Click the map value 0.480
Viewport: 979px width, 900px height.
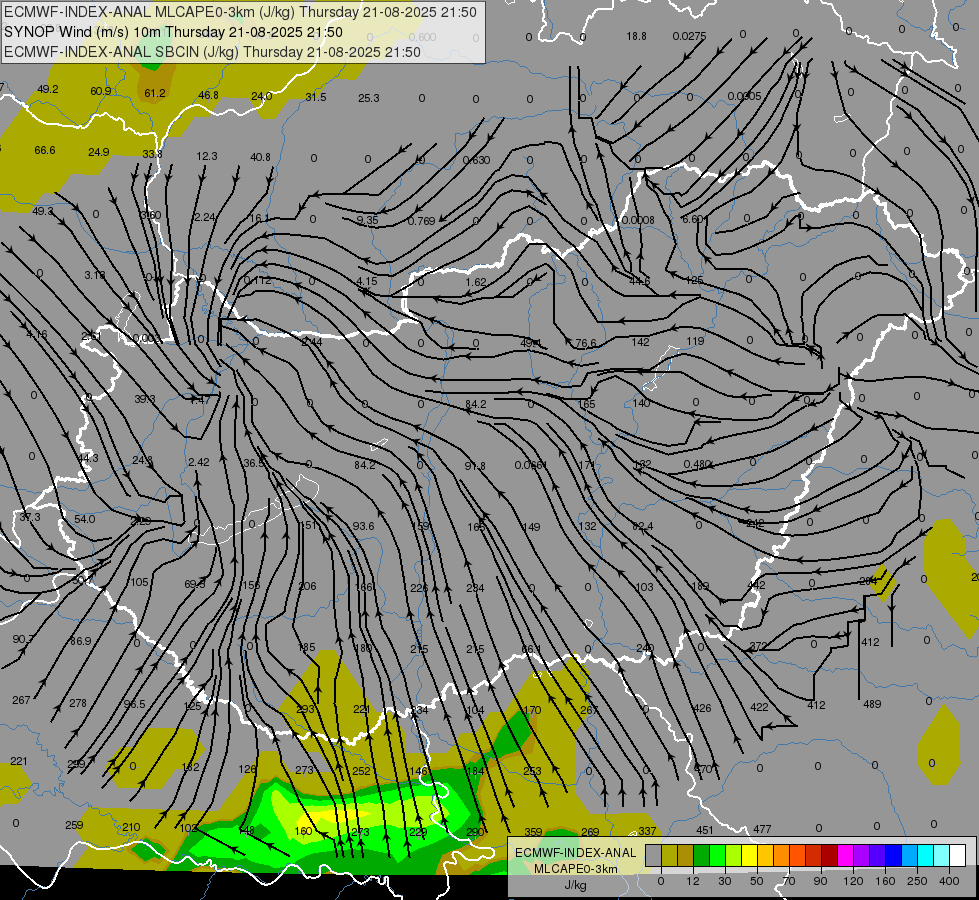tap(697, 464)
